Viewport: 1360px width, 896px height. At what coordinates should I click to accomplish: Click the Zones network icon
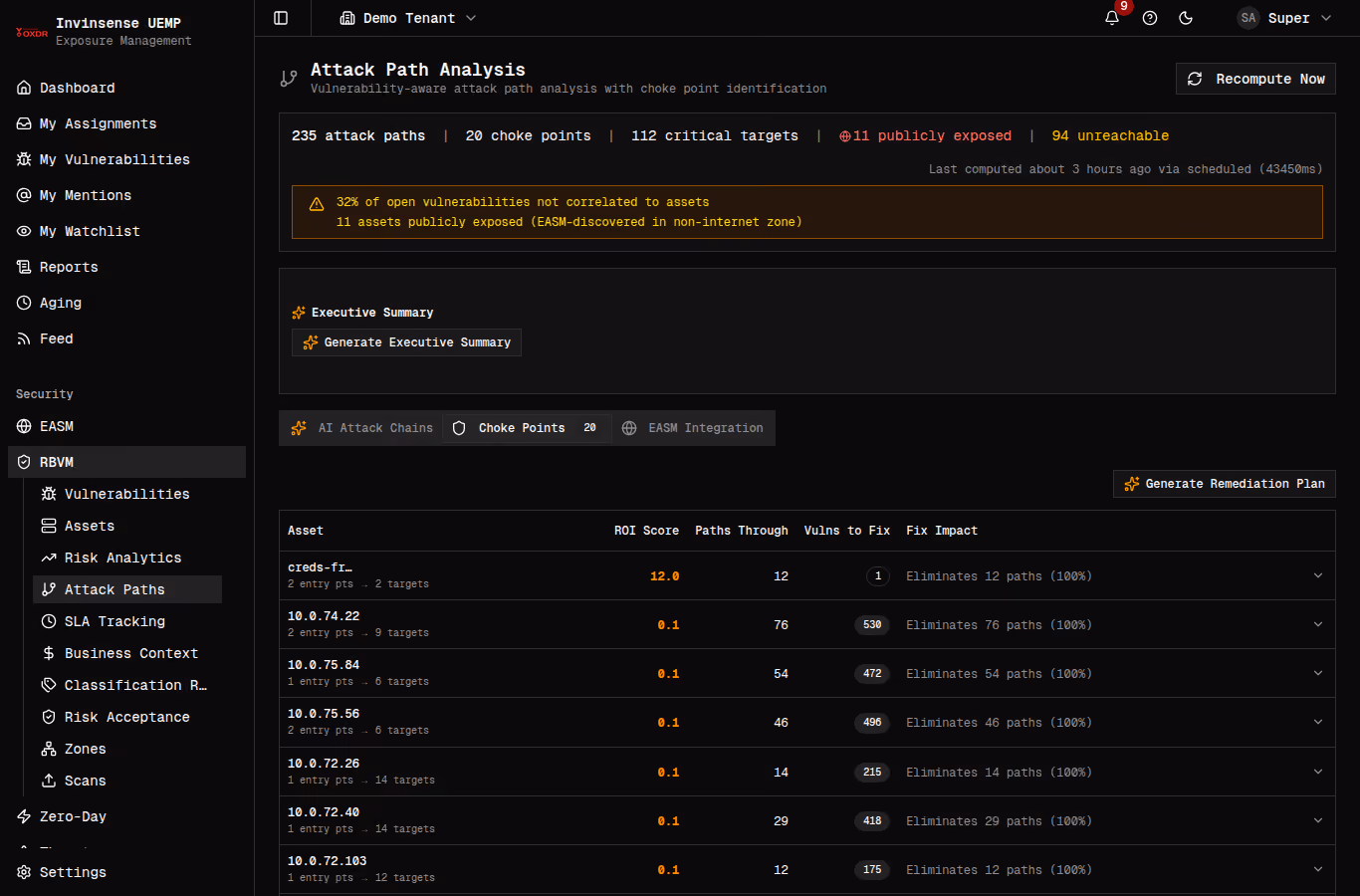tap(49, 749)
